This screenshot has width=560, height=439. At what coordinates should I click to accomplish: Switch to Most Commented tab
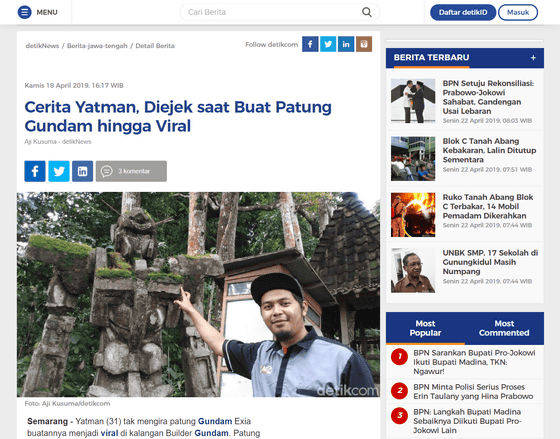[504, 328]
